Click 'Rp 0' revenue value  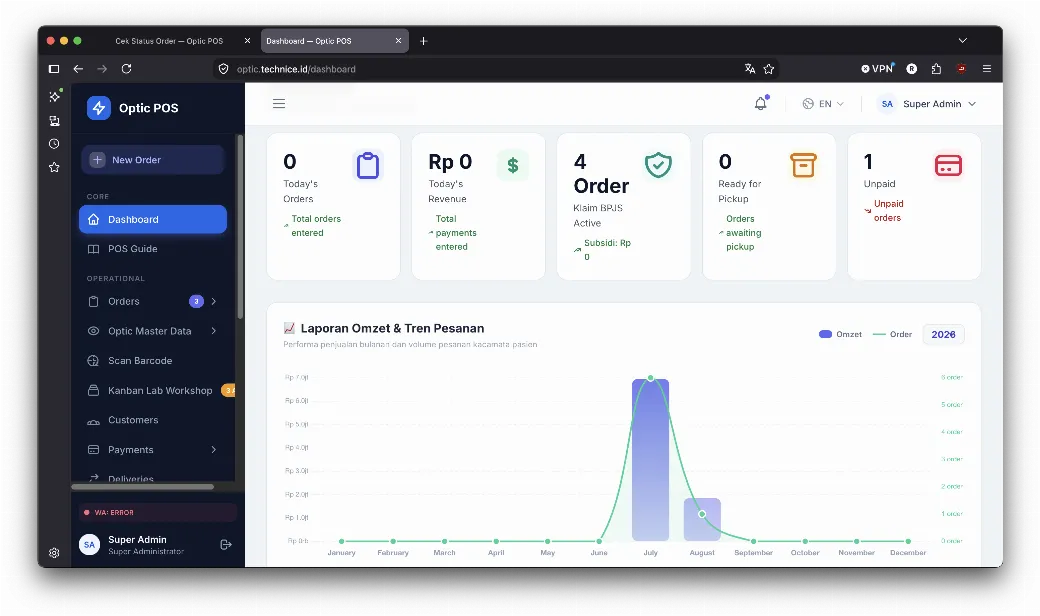[x=450, y=162]
